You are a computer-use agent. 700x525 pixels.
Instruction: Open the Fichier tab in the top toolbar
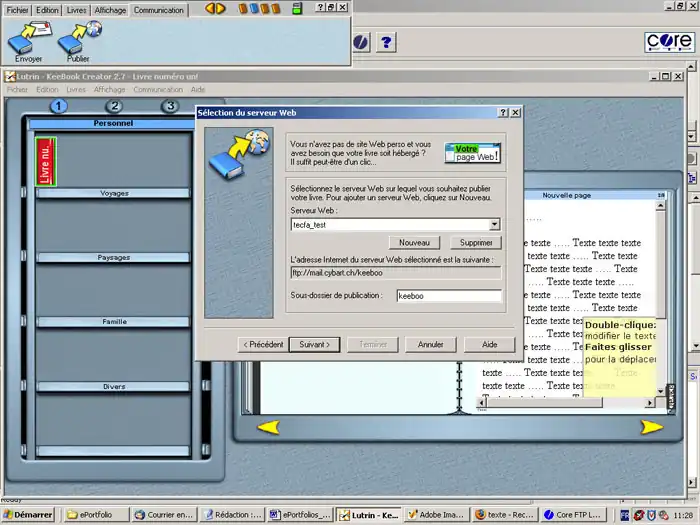point(17,10)
